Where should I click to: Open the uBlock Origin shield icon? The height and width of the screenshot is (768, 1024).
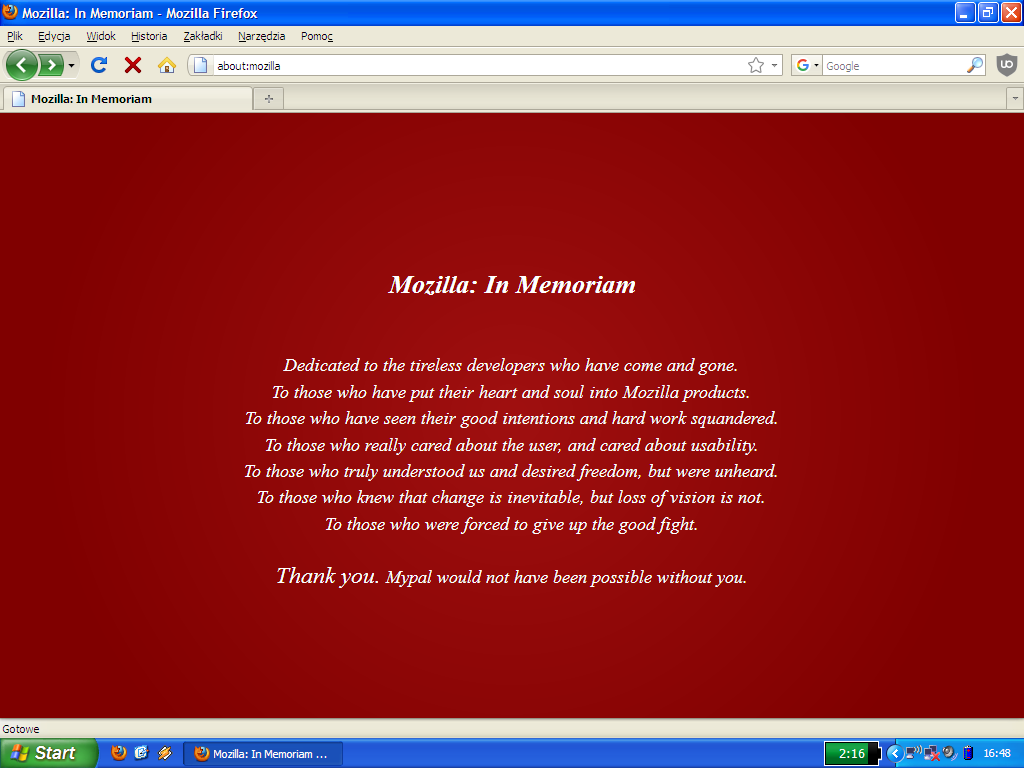pos(1007,65)
